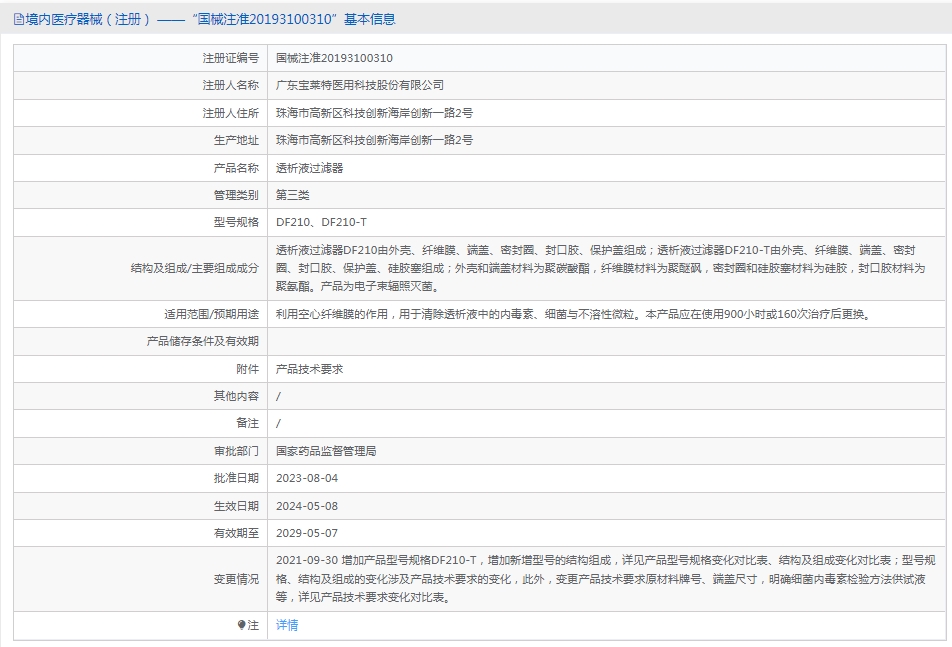Click the approval department 国家药品监督管理局
This screenshot has width=952, height=647.
tap(326, 451)
